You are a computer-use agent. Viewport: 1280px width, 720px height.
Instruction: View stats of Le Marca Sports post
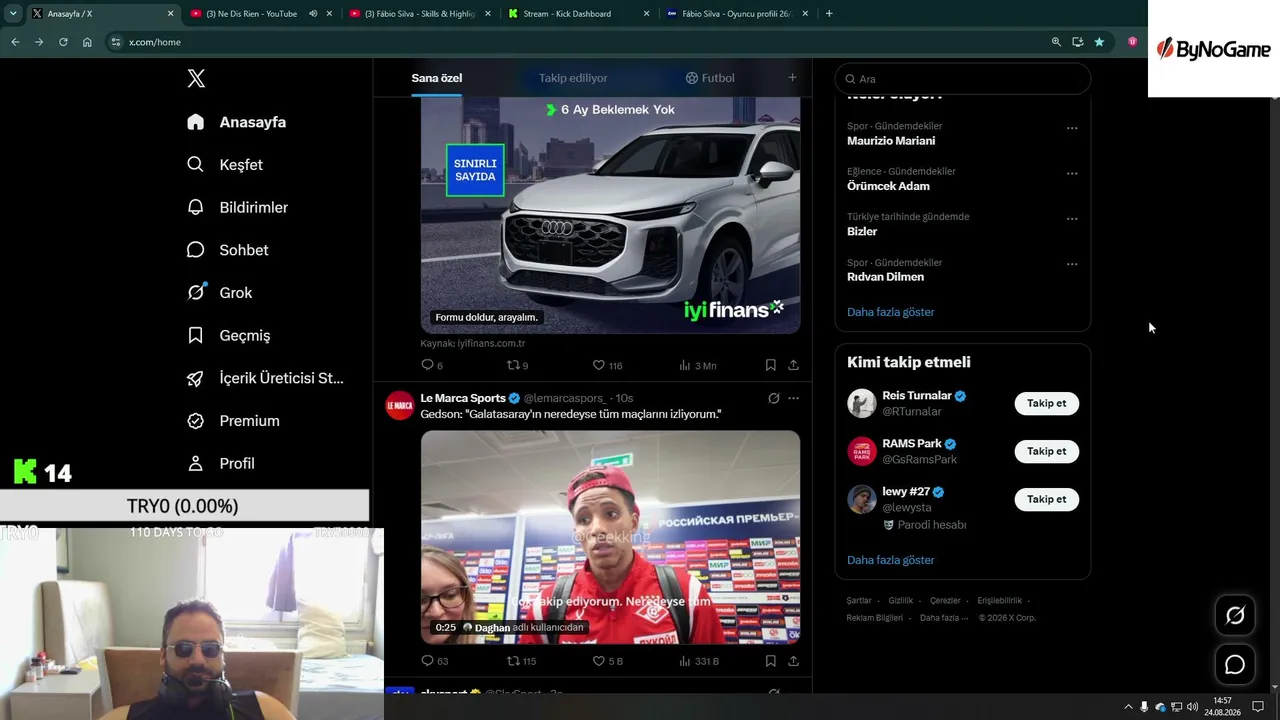click(698, 661)
